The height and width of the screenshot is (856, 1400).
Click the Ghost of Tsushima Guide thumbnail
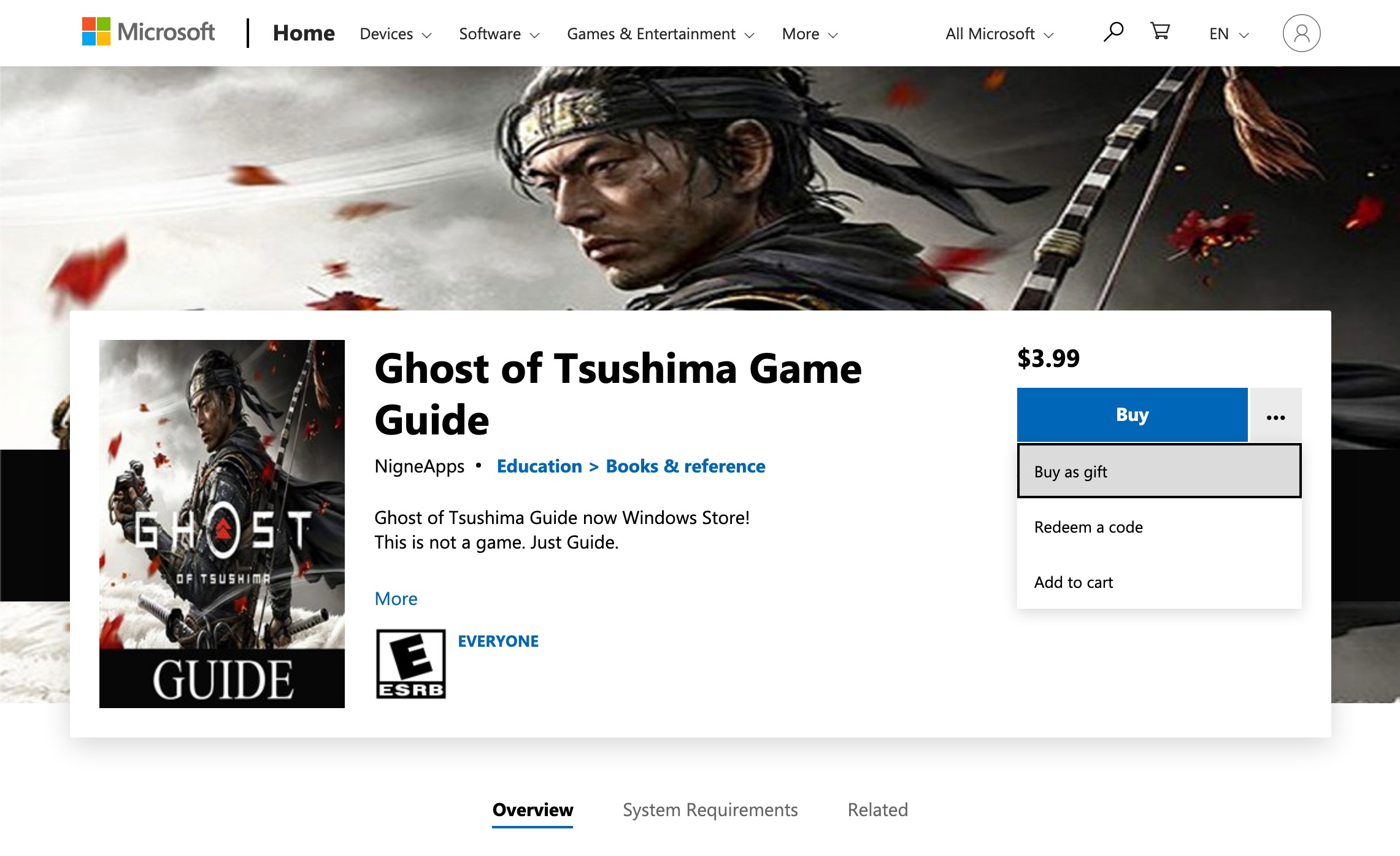(x=221, y=523)
